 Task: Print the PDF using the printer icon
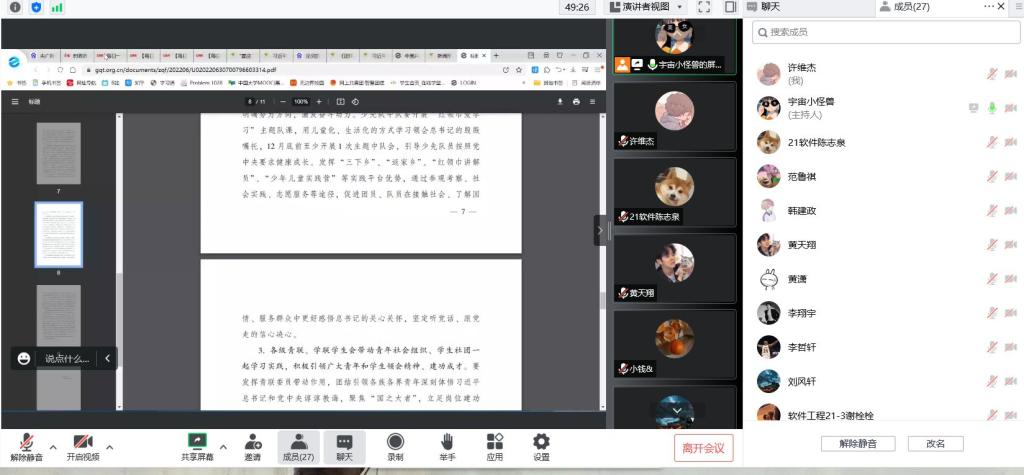click(x=576, y=102)
